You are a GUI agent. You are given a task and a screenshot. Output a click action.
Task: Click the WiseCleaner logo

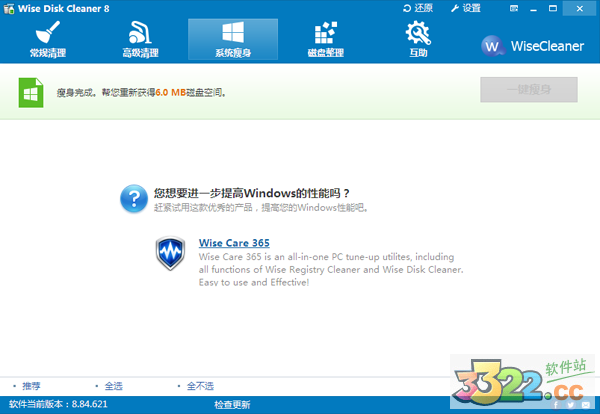point(532,46)
